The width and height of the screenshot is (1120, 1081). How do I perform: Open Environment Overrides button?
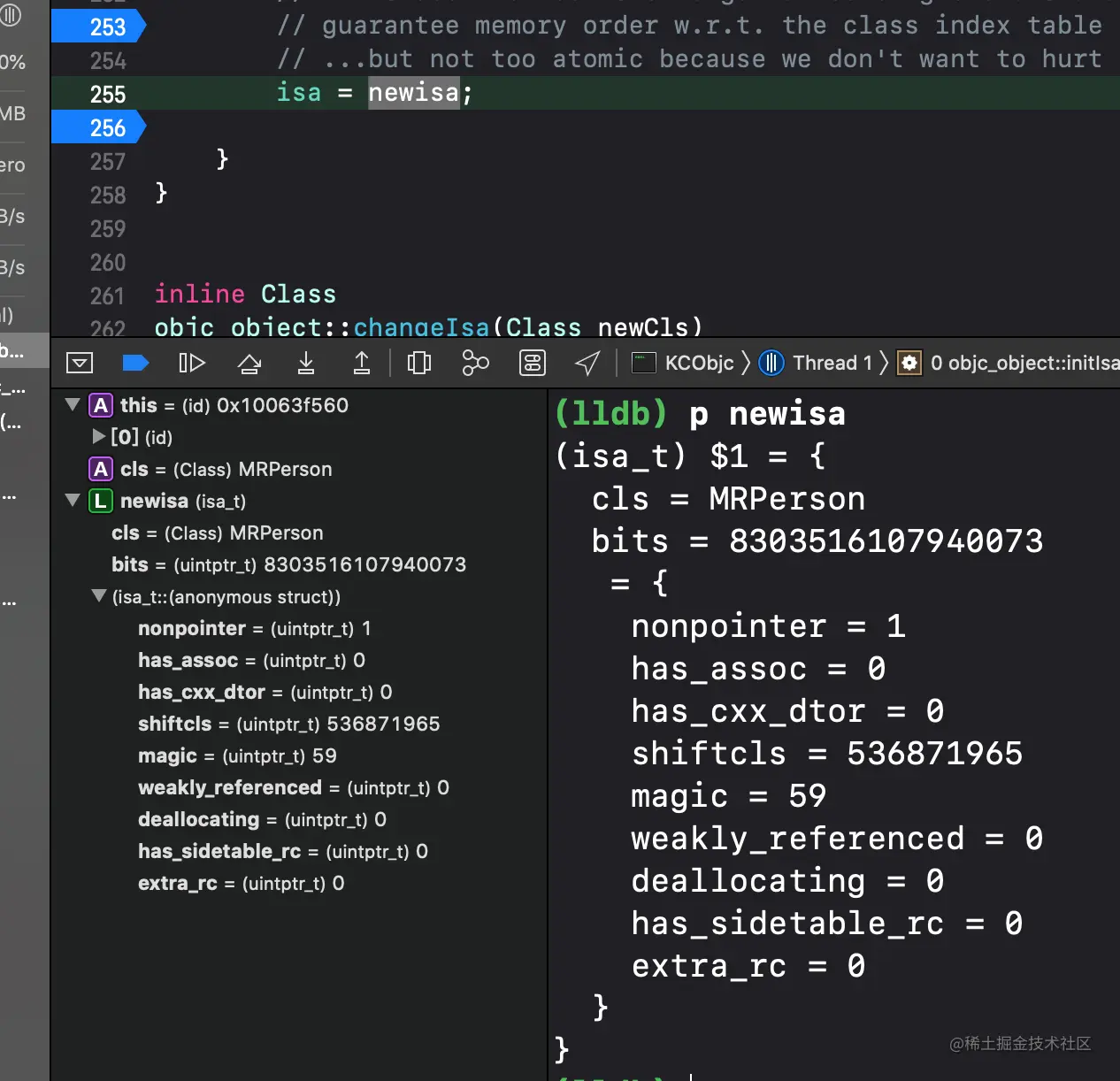click(533, 363)
